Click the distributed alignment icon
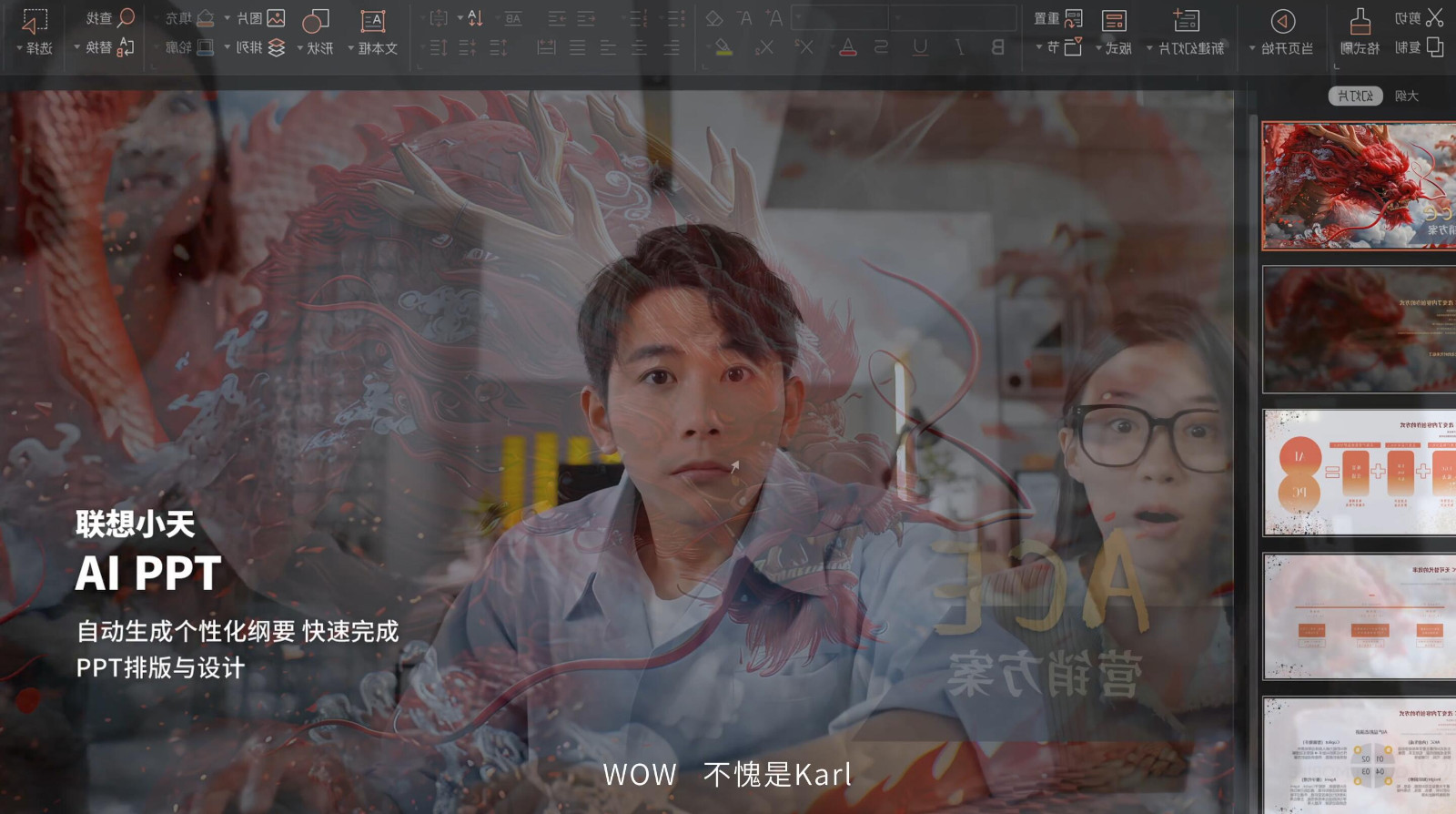Viewport: 1456px width, 814px height. coord(546,47)
